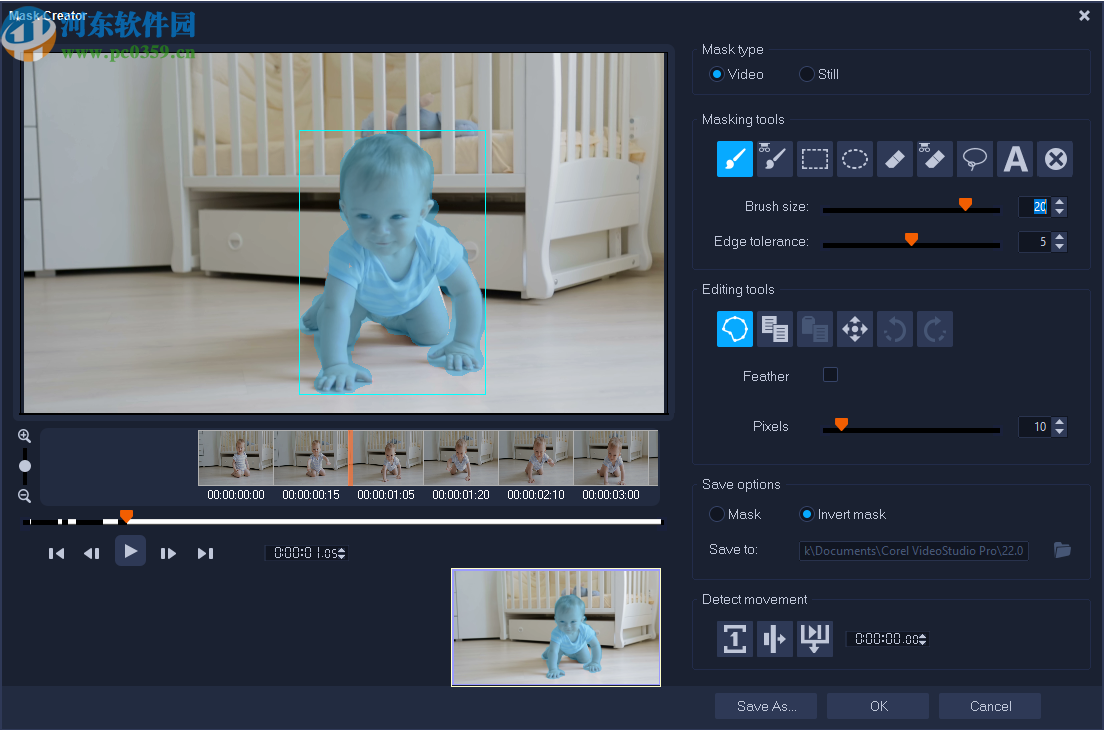
Task: Toggle the Feather checkbox
Action: pyautogui.click(x=830, y=375)
